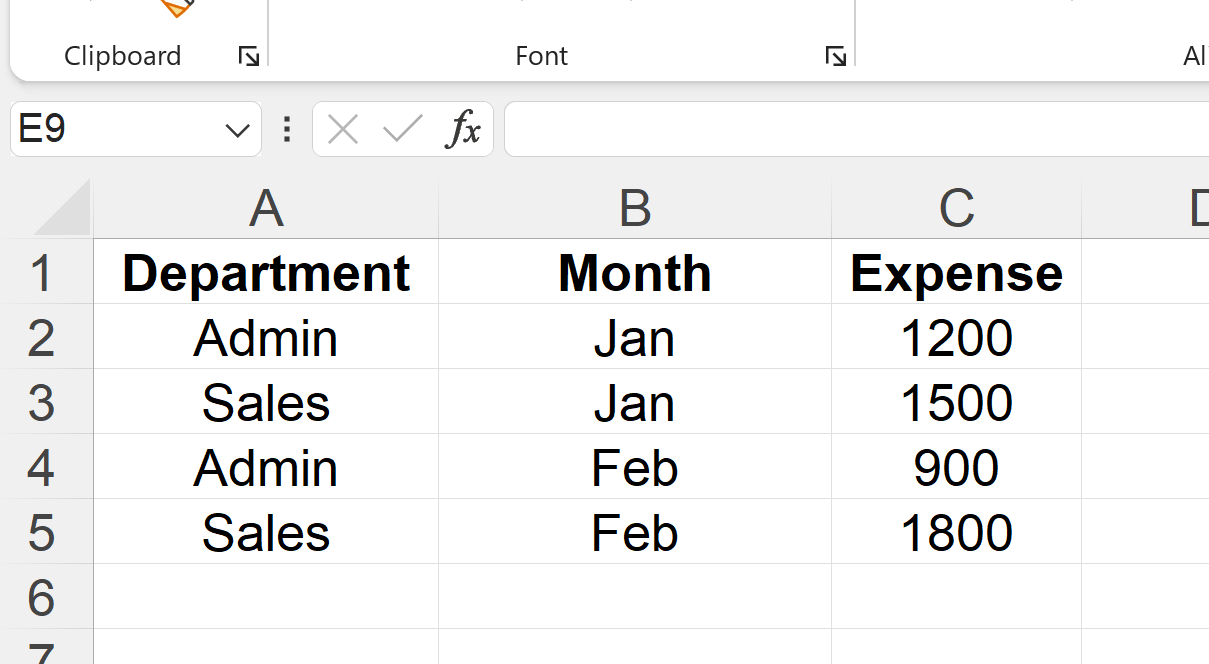The height and width of the screenshot is (664, 1209).
Task: Select the cell containing 900
Action: 956,467
